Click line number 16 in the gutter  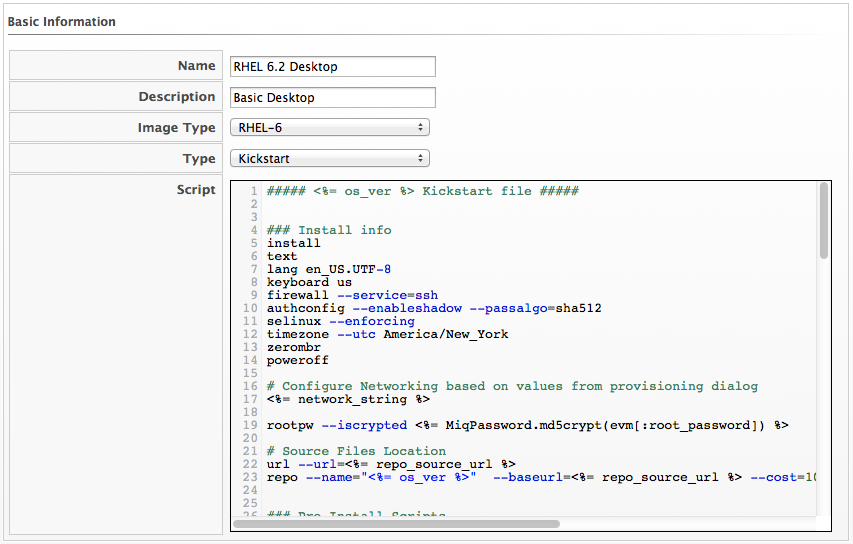(250, 386)
